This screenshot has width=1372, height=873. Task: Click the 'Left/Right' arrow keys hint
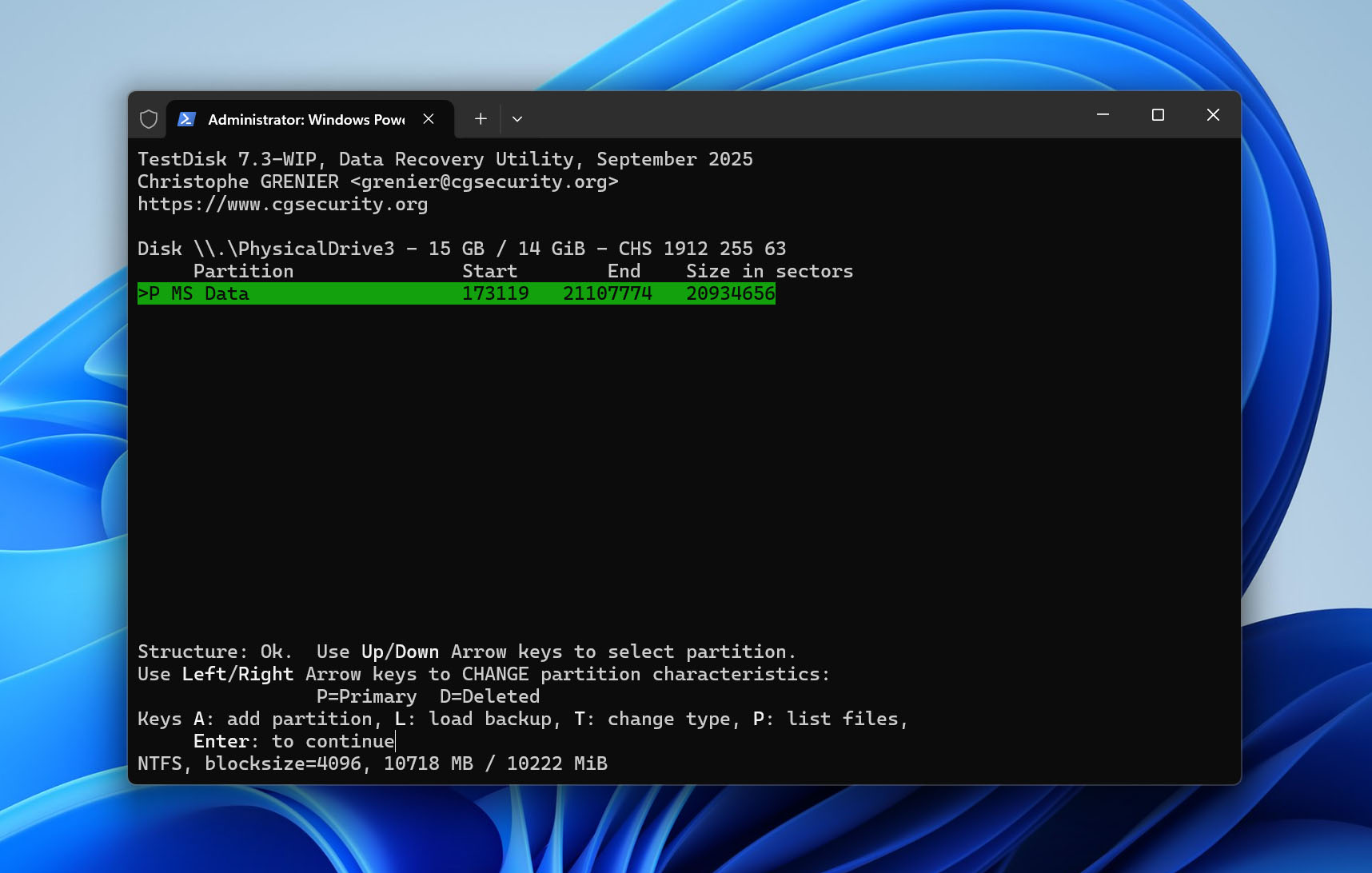[238, 674]
